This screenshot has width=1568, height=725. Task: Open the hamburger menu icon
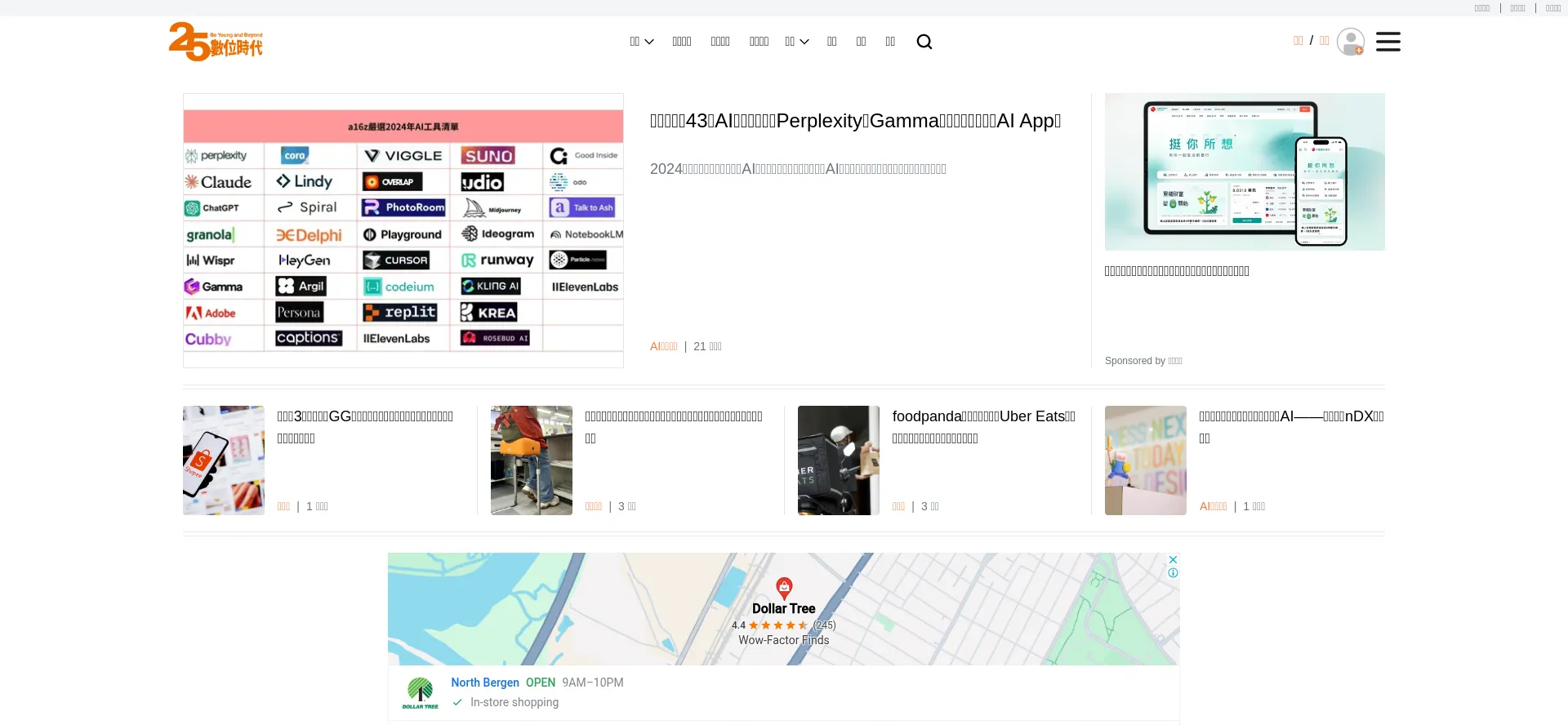tap(1388, 42)
